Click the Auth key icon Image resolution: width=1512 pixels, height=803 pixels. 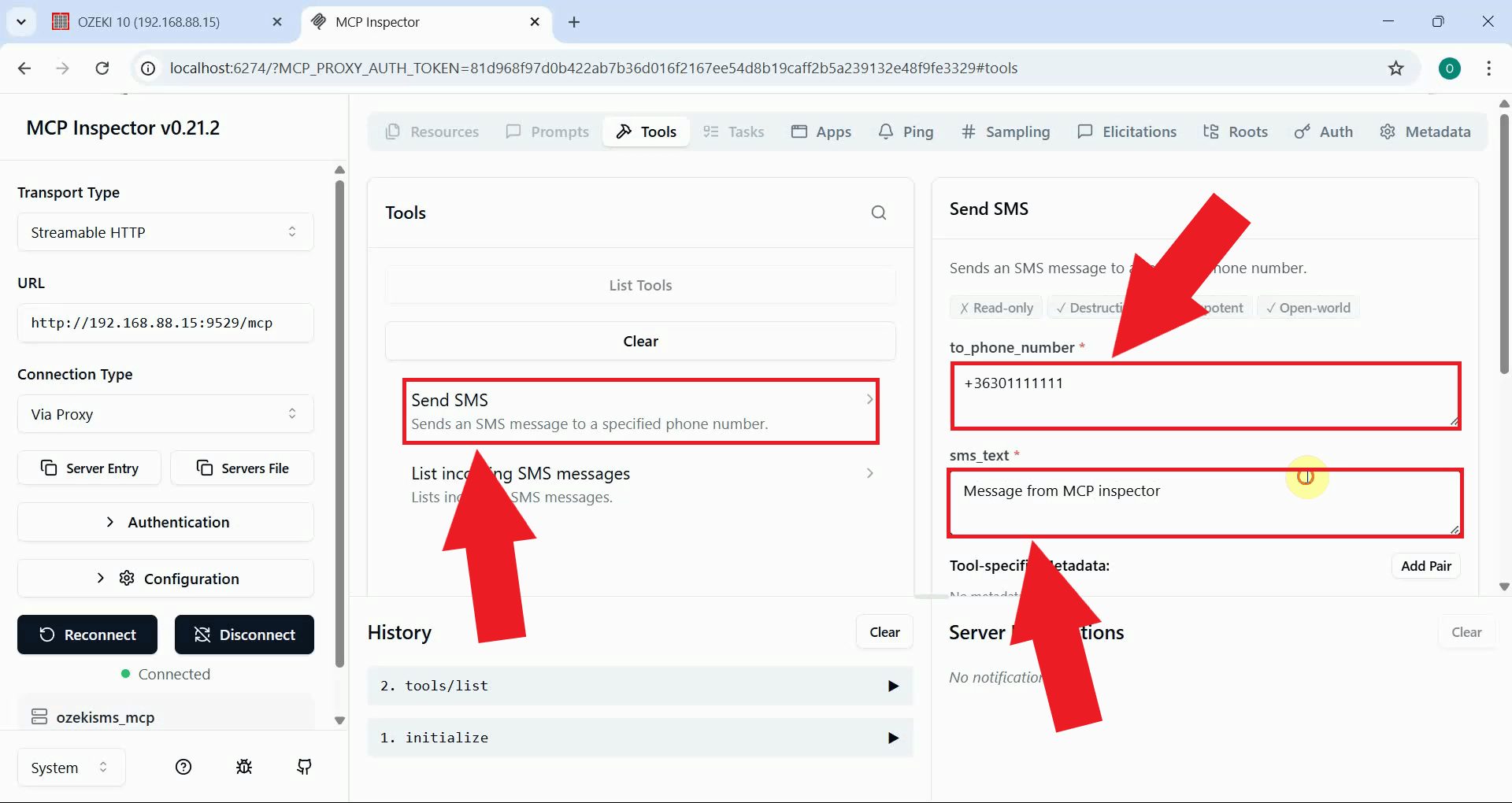1301,131
